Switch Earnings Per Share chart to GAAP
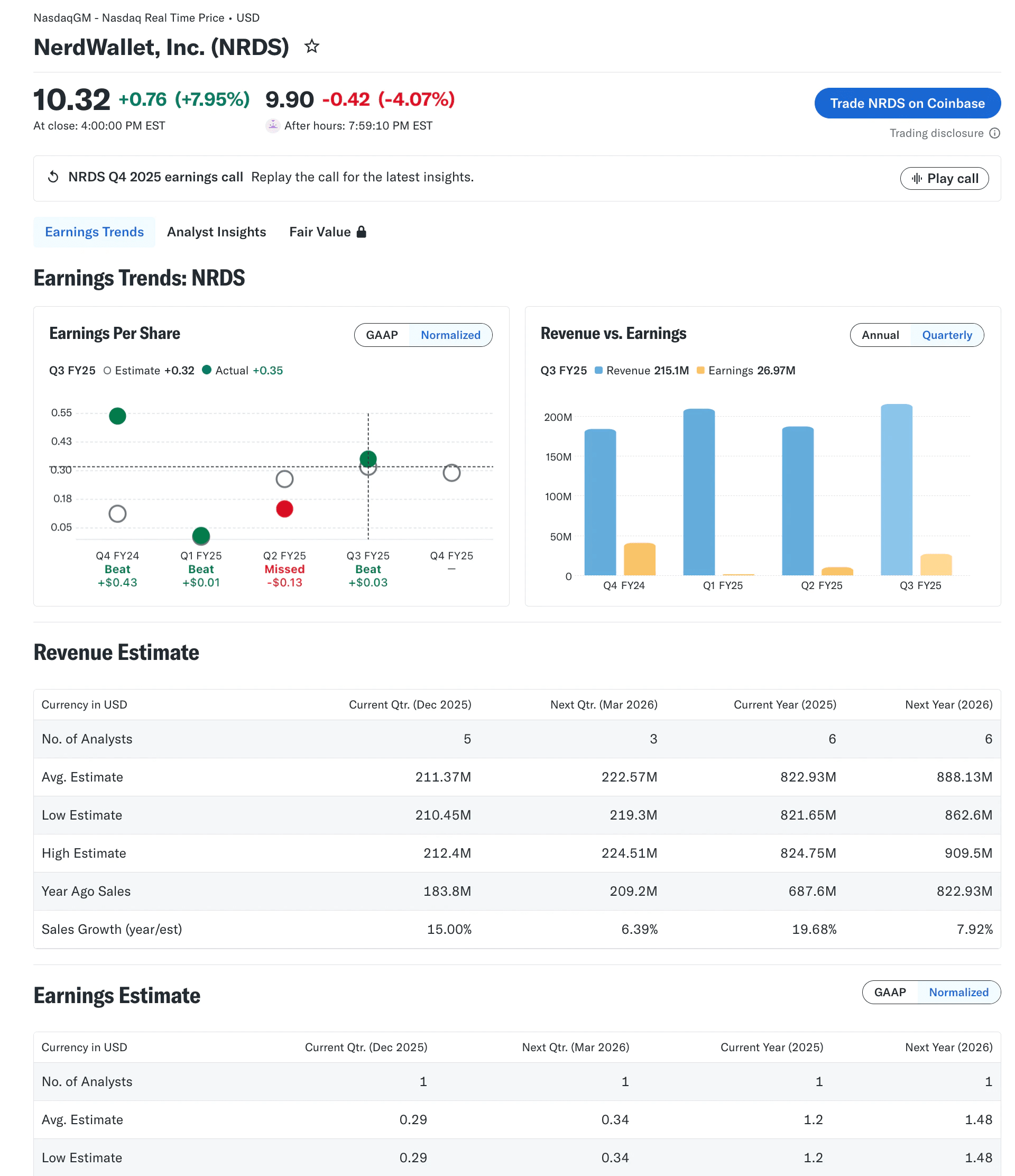This screenshot has width=1015, height=1176. tap(381, 335)
